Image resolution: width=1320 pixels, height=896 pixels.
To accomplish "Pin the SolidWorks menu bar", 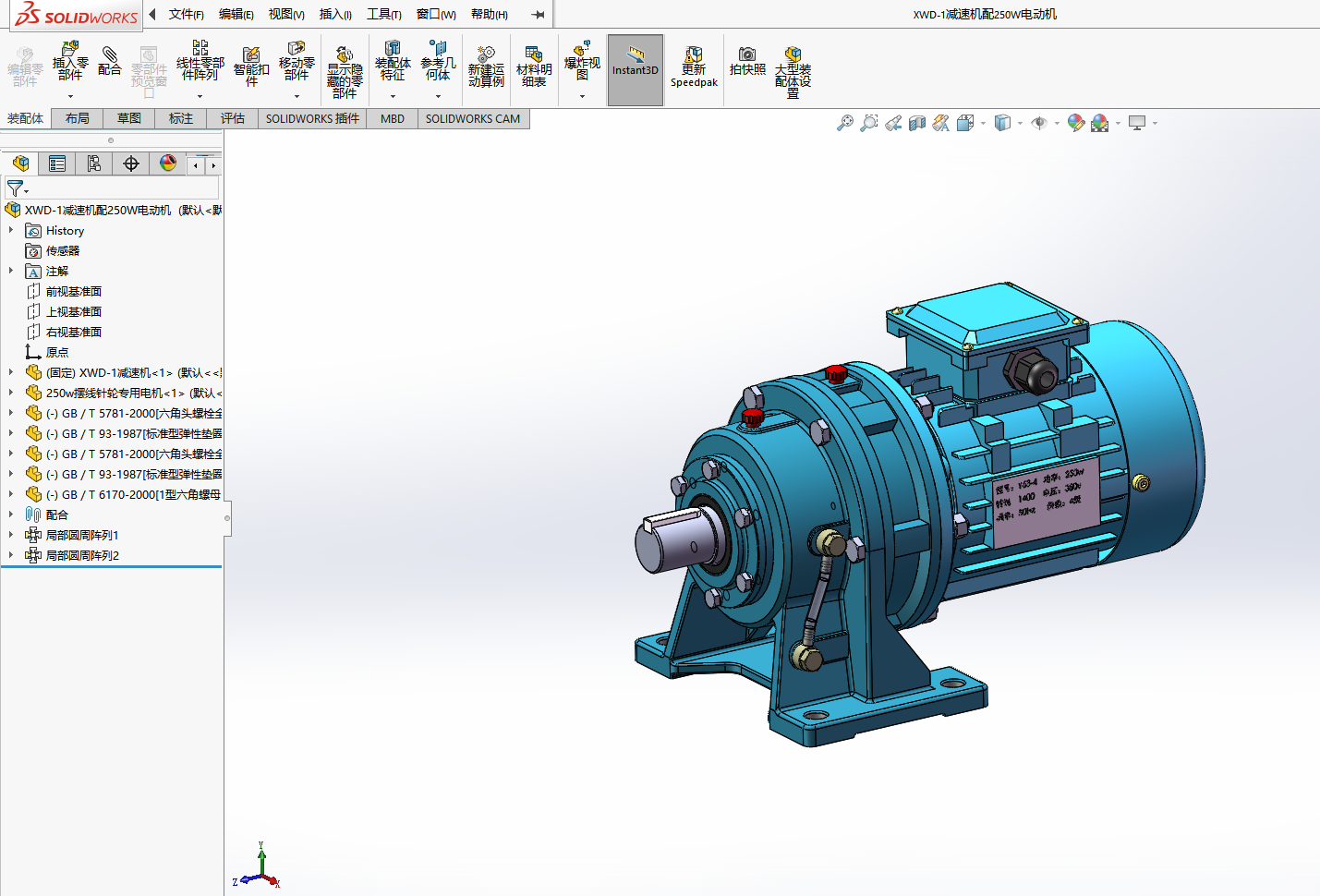I will pos(538,14).
